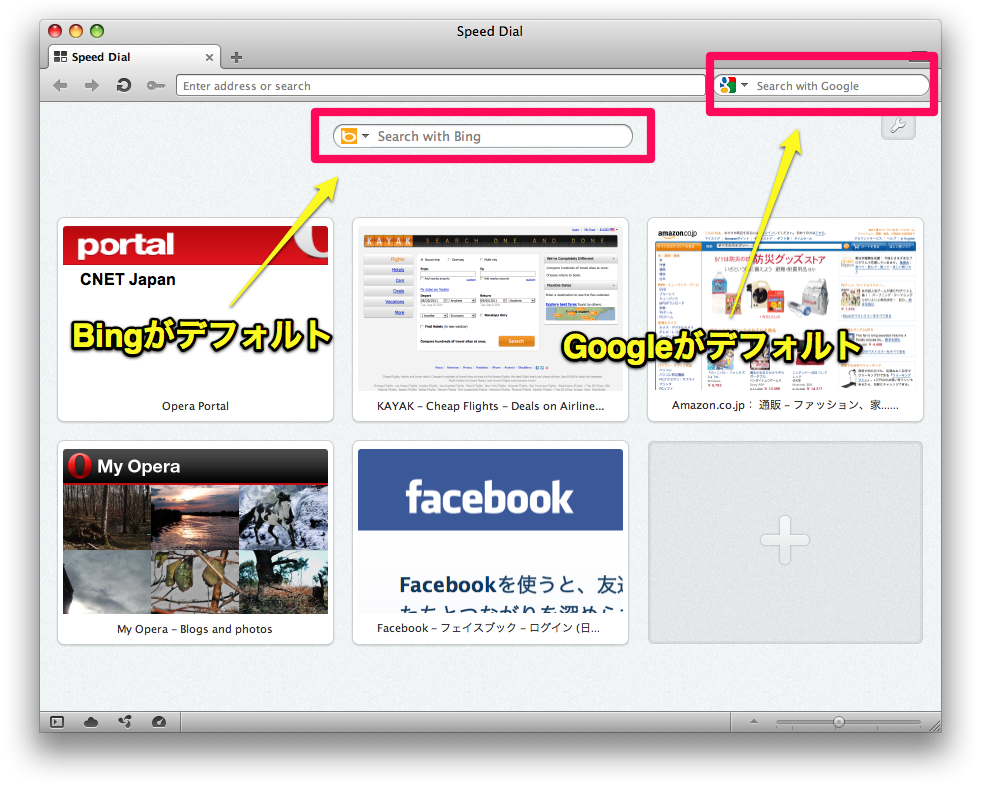Open the My Opera Blogs and photos dial
Screen dimensions: 981x792
(x=195, y=542)
